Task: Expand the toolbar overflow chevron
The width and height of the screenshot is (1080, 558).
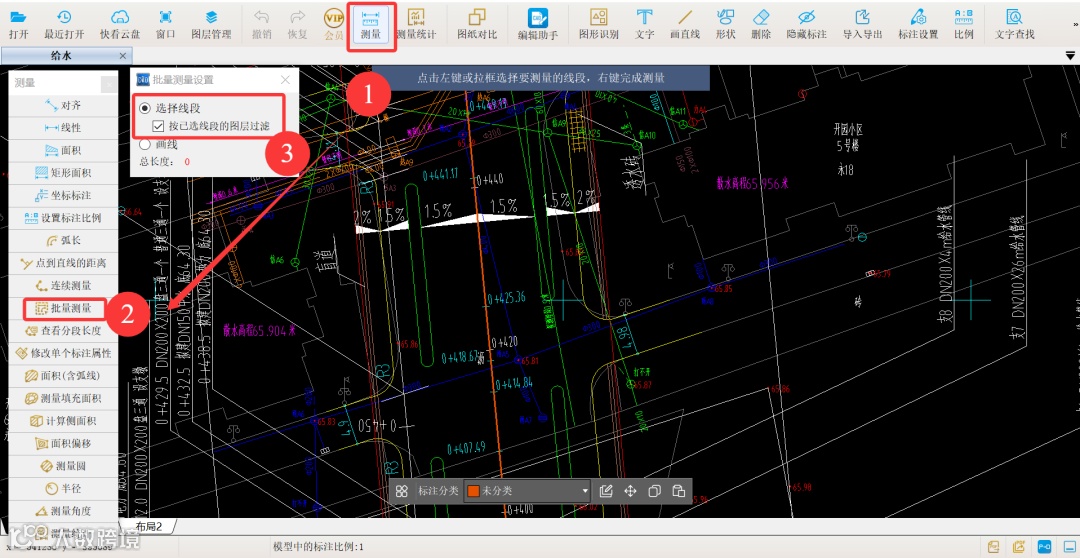Action: coord(1075,25)
